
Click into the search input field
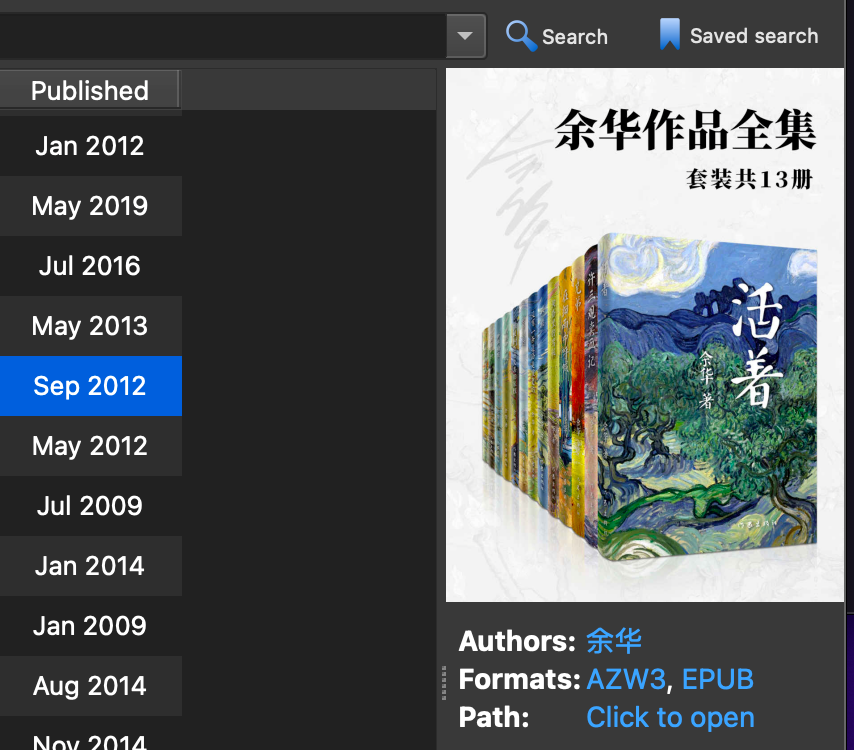pyautogui.click(x=223, y=36)
